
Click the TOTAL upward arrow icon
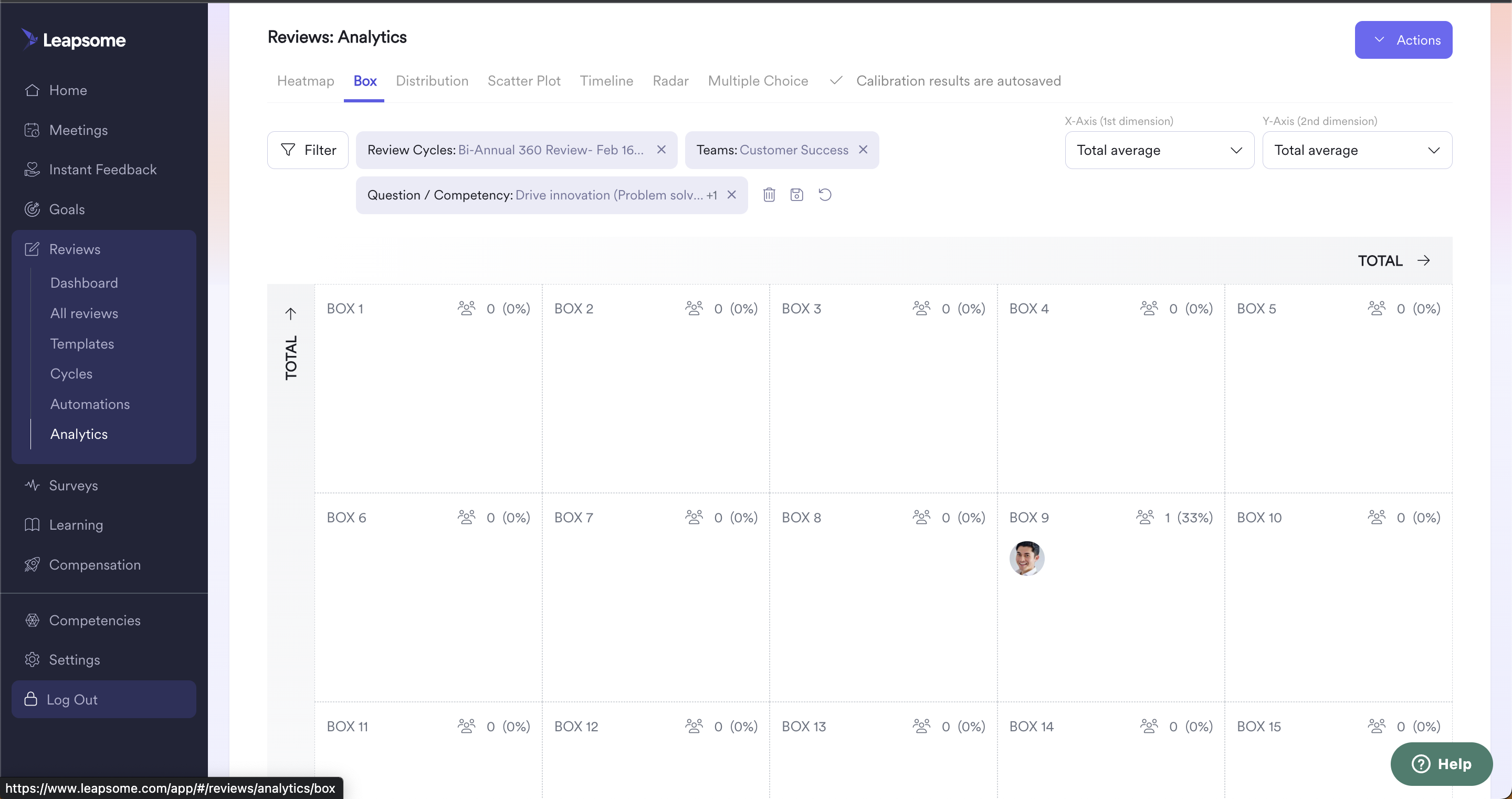[x=290, y=313]
